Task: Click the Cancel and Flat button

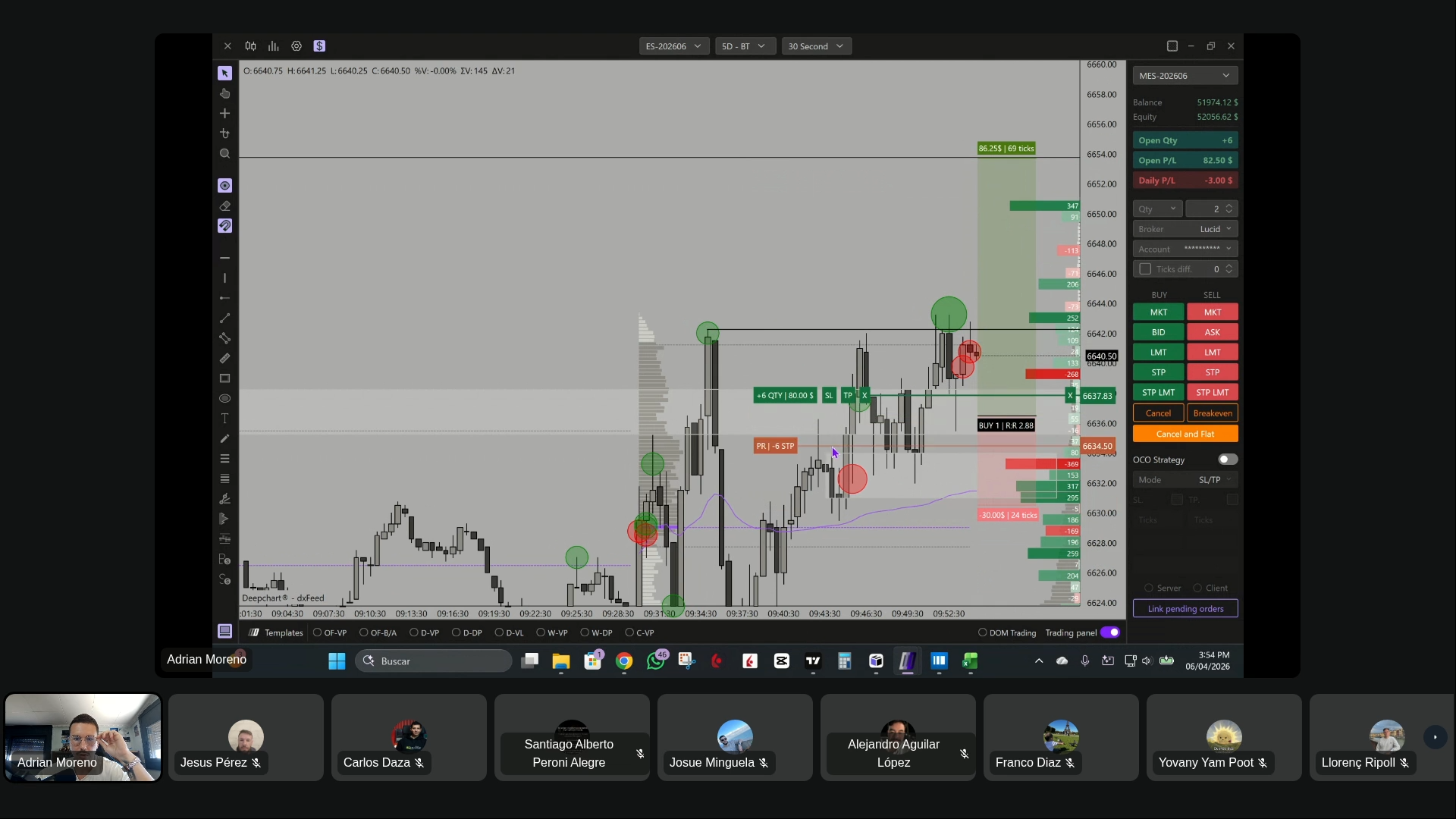Action: pyautogui.click(x=1185, y=434)
